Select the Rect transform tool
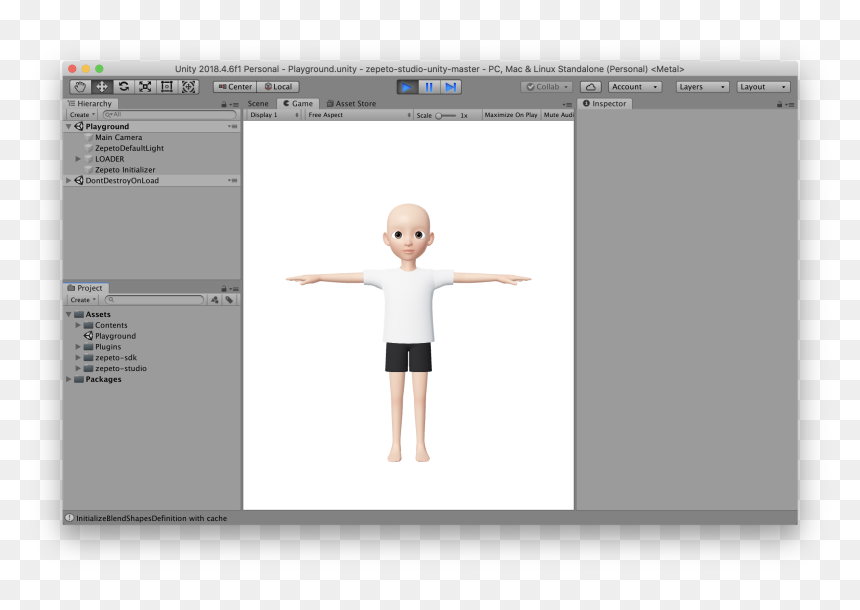860x610 pixels. tap(167, 87)
